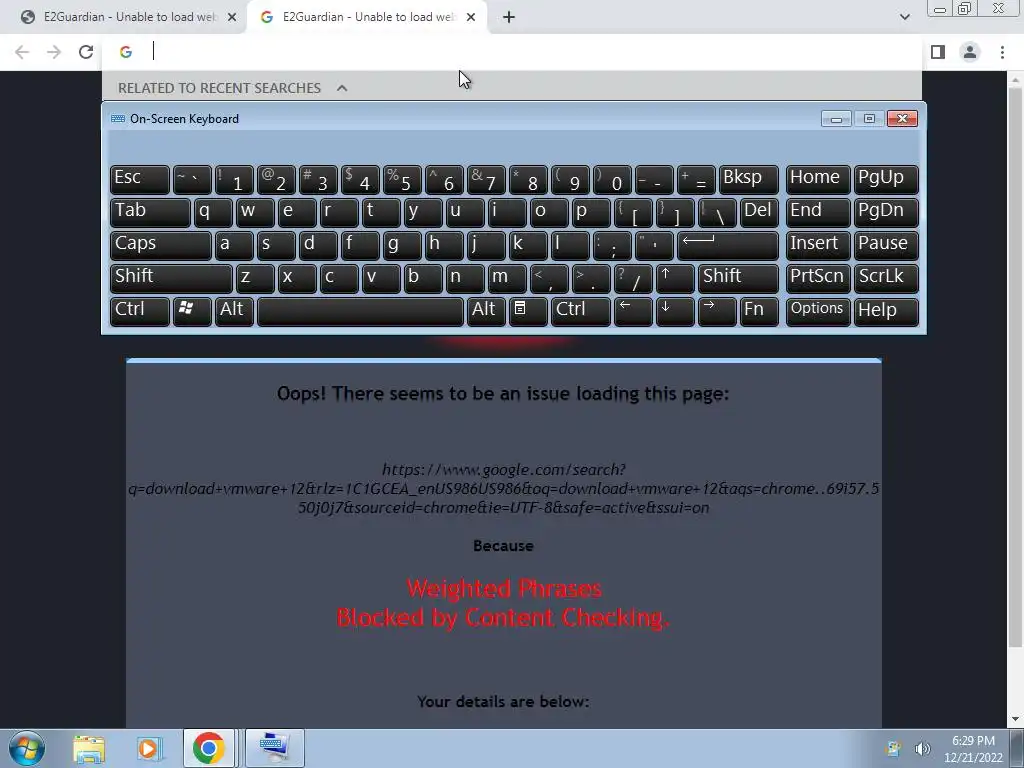The width and height of the screenshot is (1024, 768).
Task: Toggle the right Shift key
Action: pyautogui.click(x=738, y=278)
